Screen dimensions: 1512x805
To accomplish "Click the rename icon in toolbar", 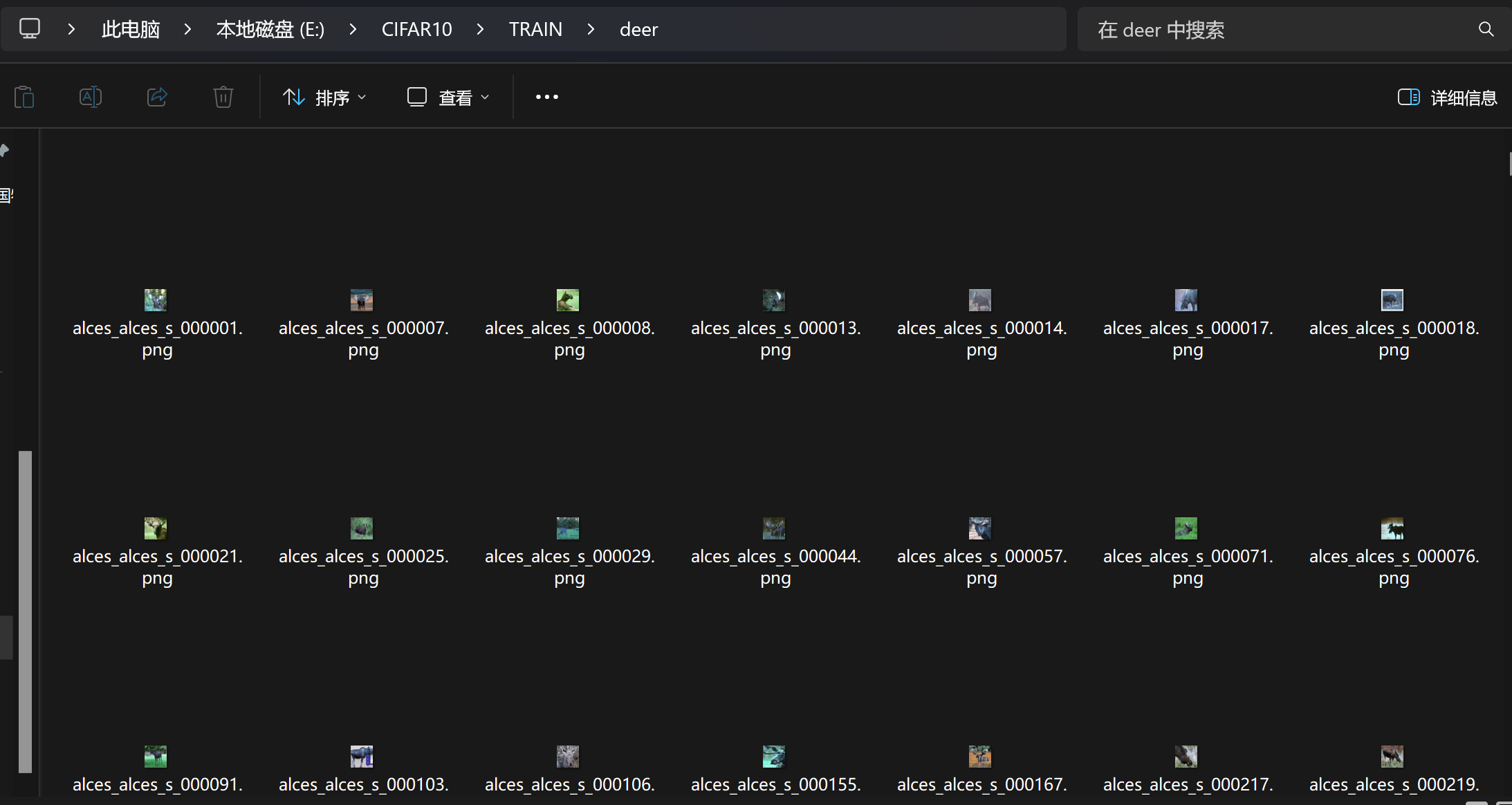I will pos(91,97).
